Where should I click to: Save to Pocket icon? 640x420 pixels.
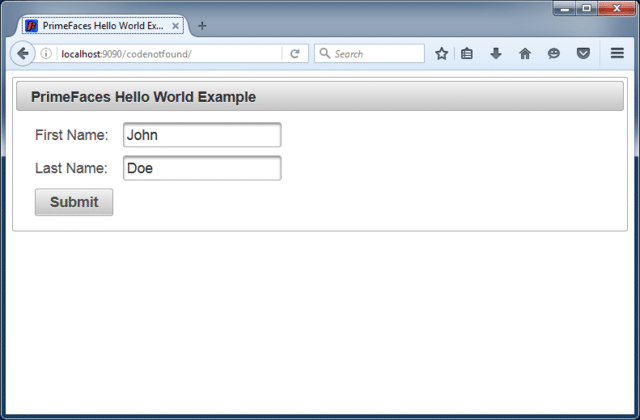click(583, 53)
